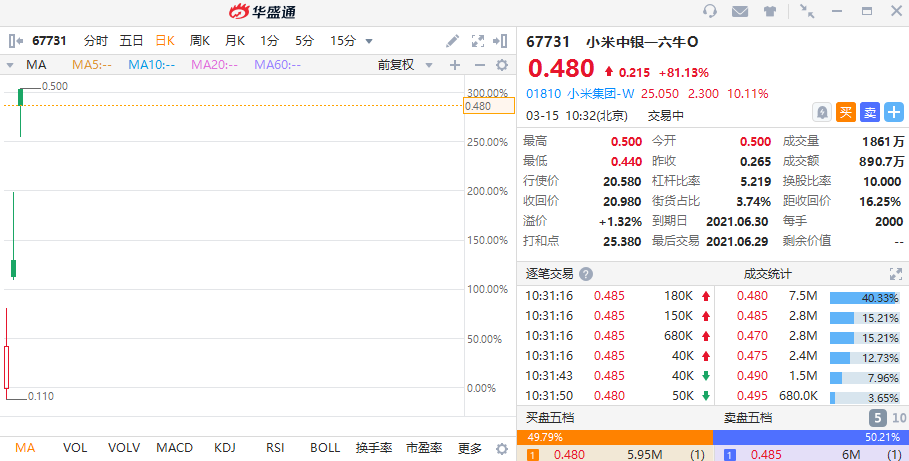Switch to 5-level order depth
This screenshot has height=461, width=909.
point(878,418)
